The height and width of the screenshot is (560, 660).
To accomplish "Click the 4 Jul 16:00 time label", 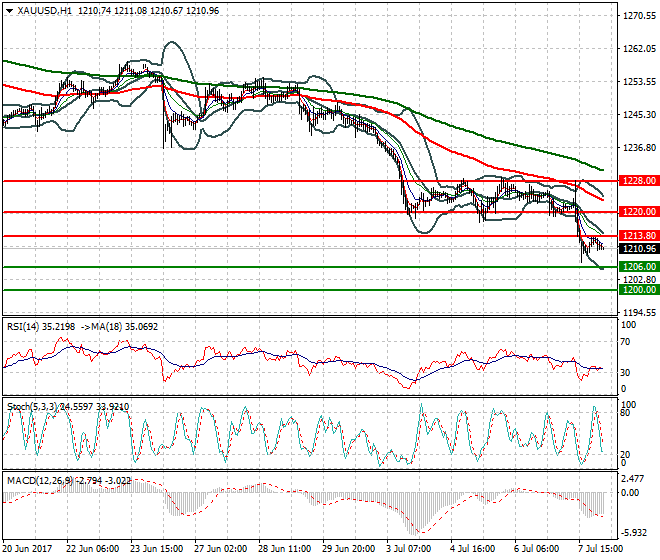I will point(472,549).
